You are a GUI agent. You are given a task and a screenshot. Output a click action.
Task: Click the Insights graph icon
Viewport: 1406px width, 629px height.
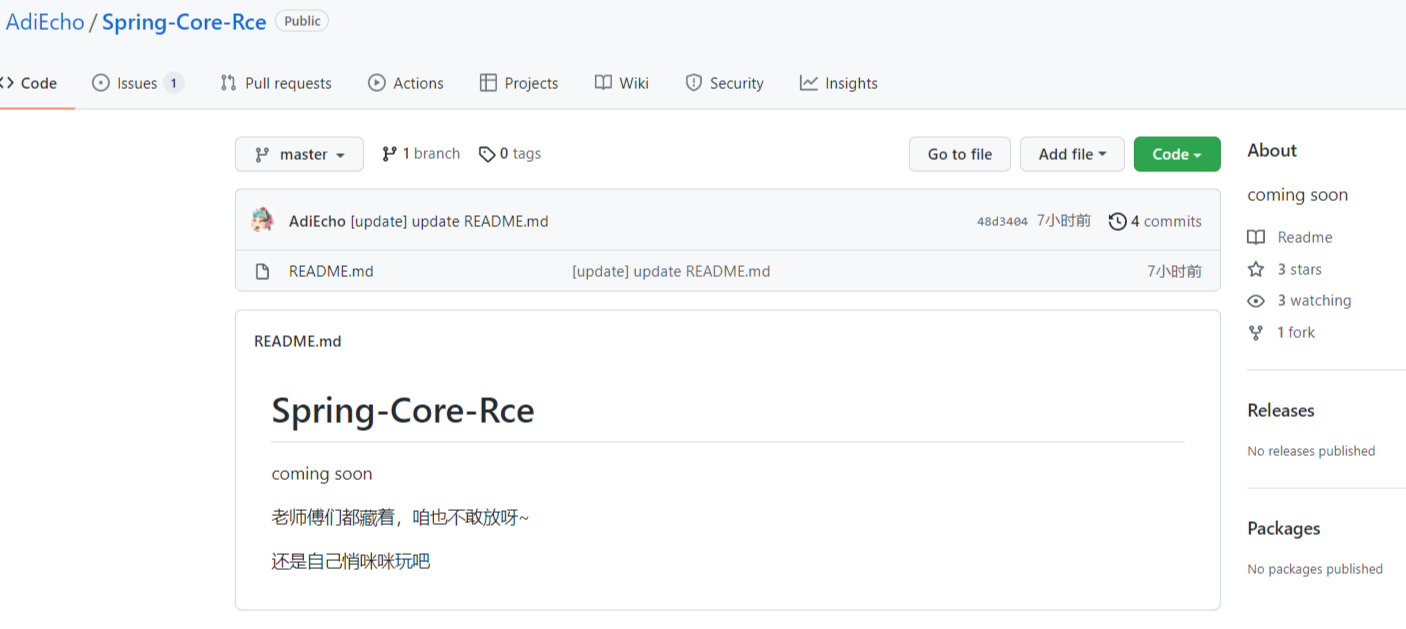[x=809, y=83]
